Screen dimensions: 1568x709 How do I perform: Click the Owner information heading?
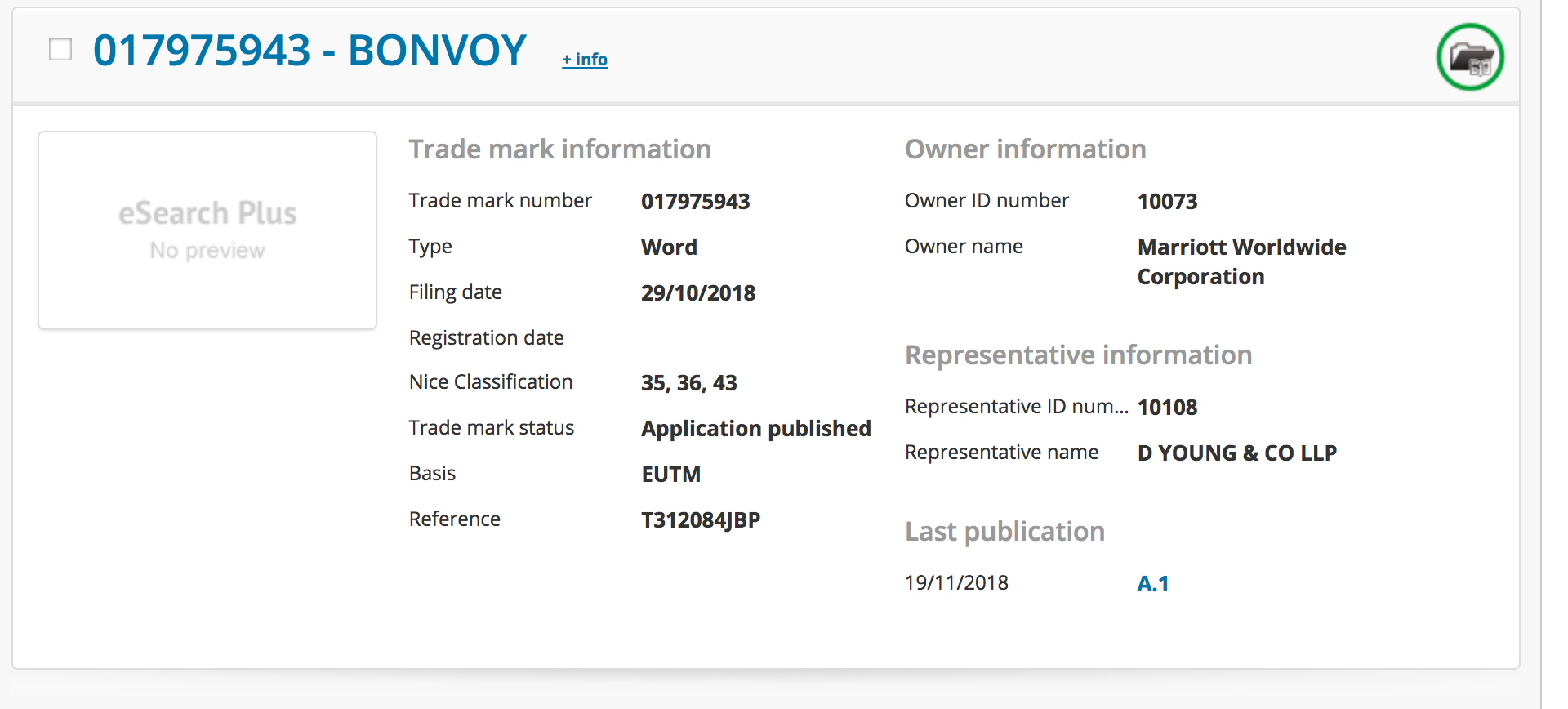pos(1026,149)
